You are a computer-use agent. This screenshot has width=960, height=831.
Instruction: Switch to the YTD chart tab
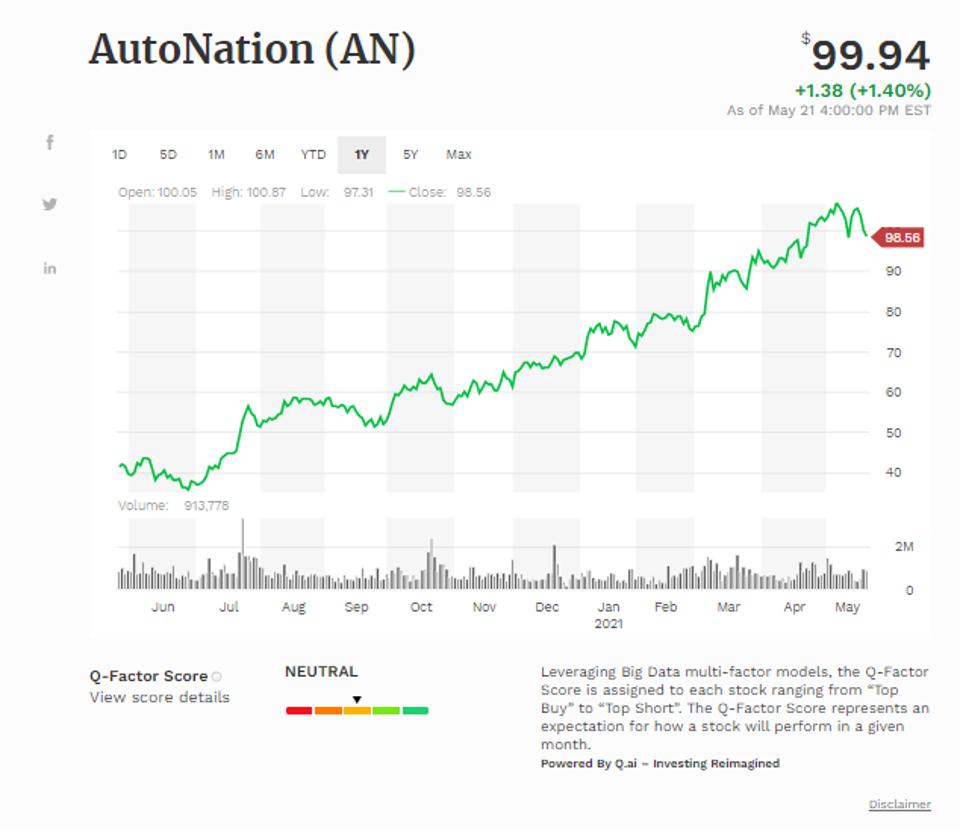[313, 154]
